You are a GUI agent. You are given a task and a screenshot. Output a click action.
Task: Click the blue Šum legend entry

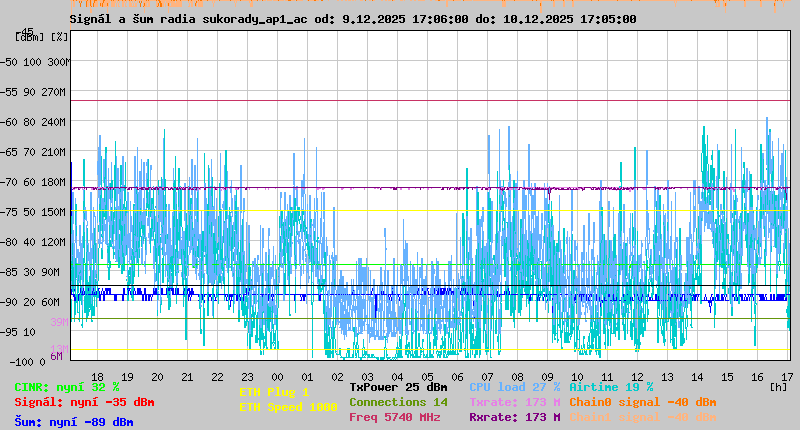(74, 422)
